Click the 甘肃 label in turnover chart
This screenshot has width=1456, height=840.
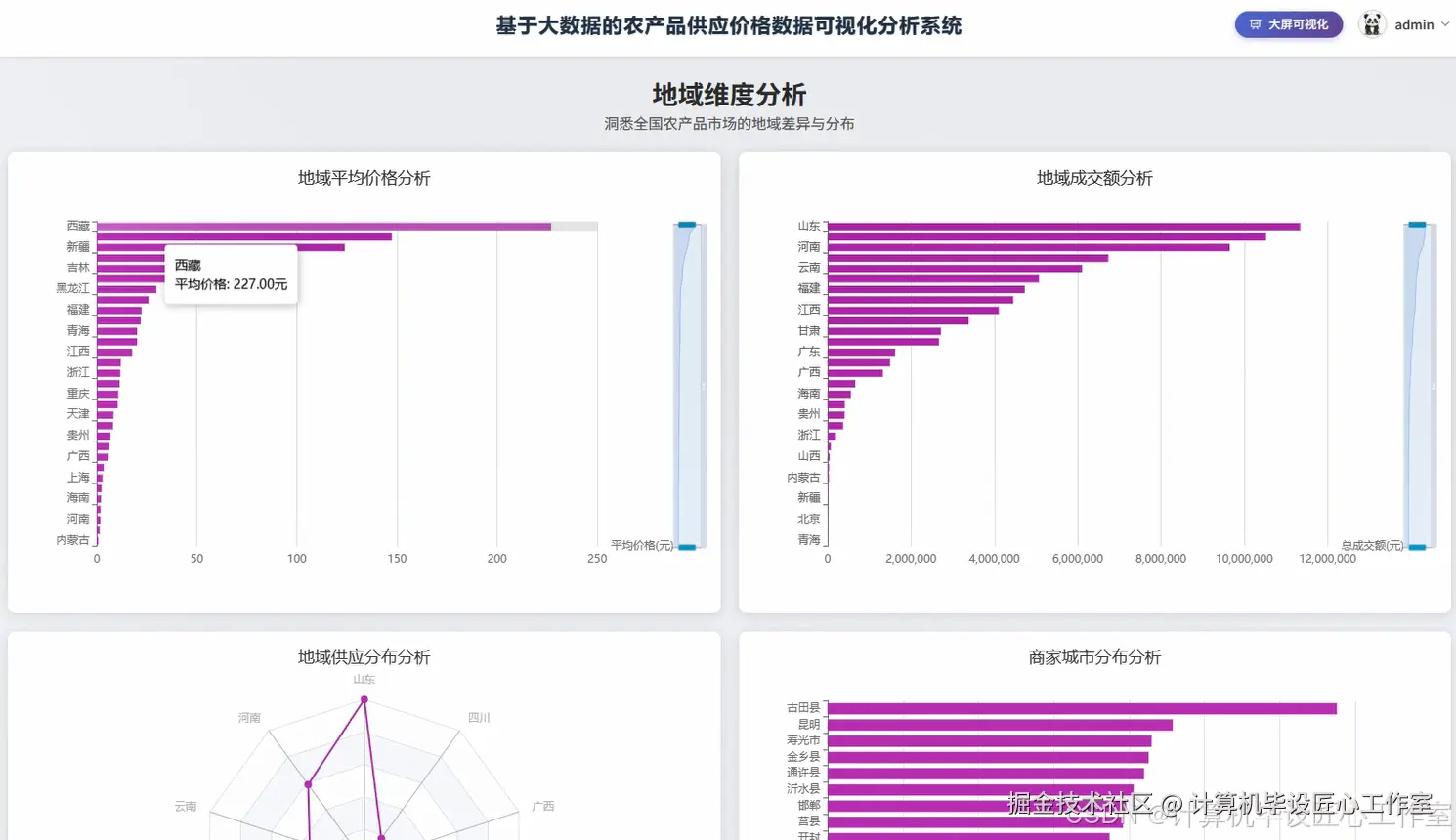(809, 330)
